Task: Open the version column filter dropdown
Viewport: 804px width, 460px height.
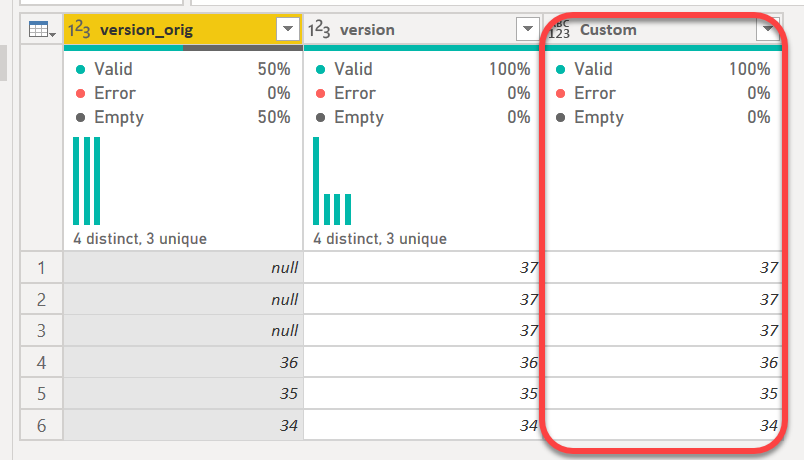Action: [x=528, y=29]
